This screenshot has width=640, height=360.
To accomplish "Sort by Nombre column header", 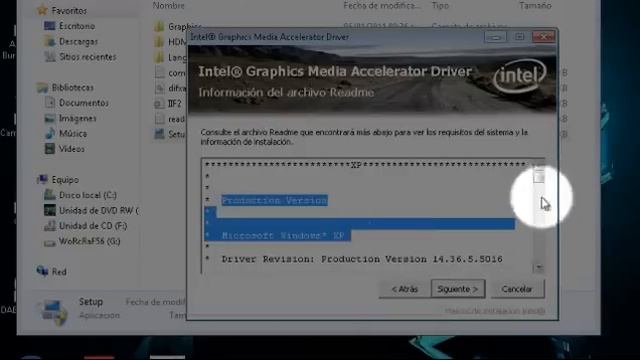I will coord(169,6).
